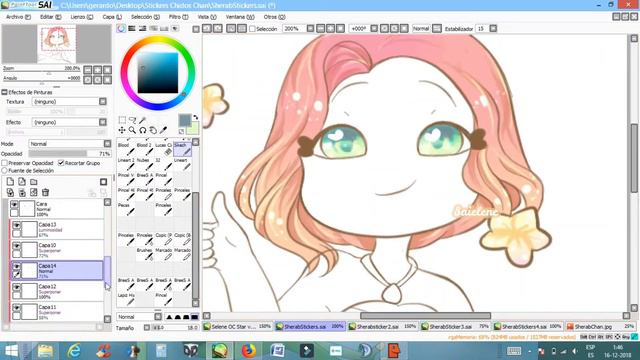640x360 pixels.
Task: Choose the Lineart 2 brush preset
Action: 126,164
